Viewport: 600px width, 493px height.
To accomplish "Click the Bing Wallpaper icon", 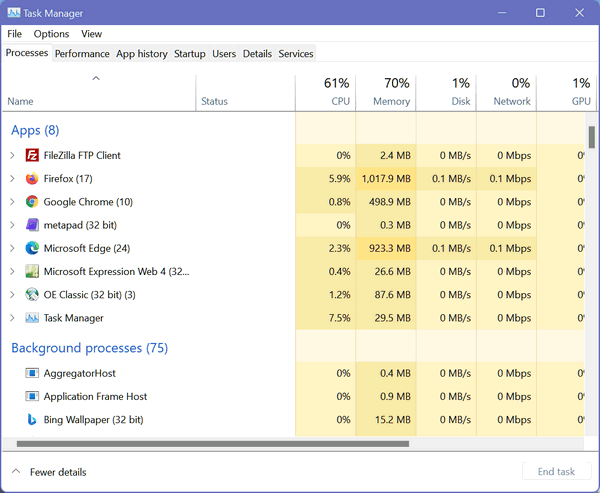I will tap(32, 420).
